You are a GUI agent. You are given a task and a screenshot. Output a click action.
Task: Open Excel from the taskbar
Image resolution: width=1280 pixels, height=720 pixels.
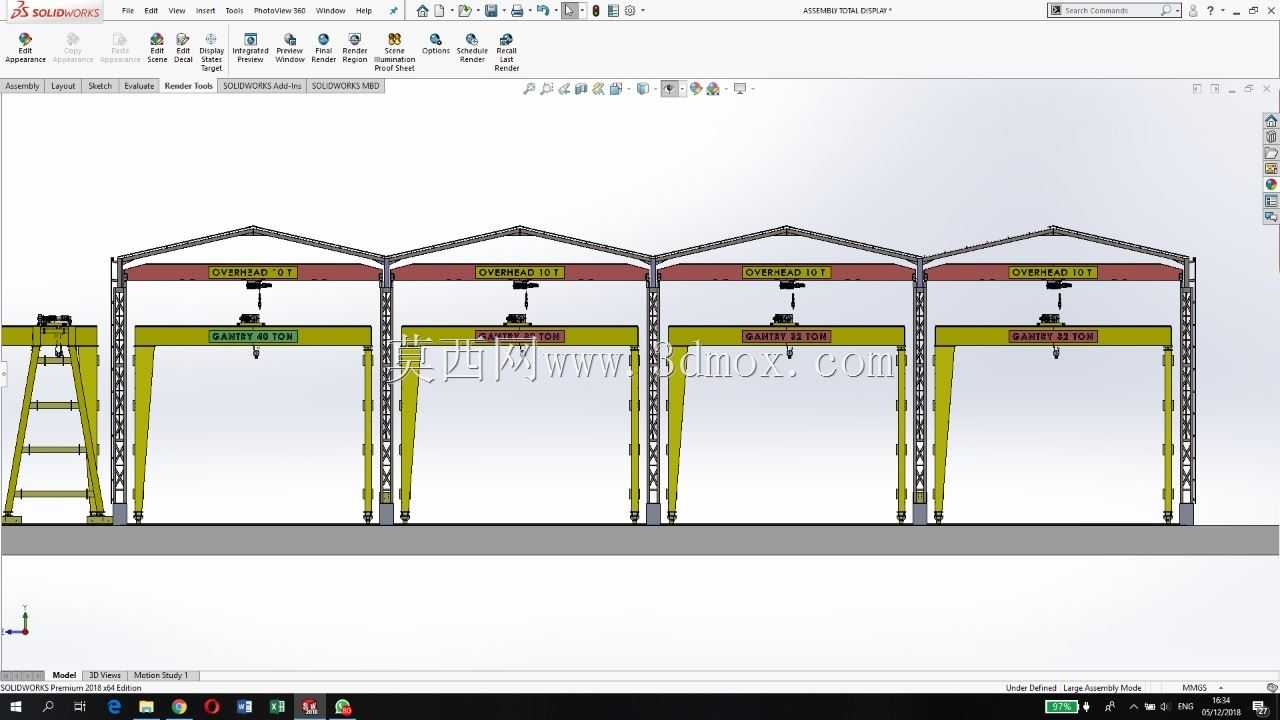pyautogui.click(x=277, y=707)
